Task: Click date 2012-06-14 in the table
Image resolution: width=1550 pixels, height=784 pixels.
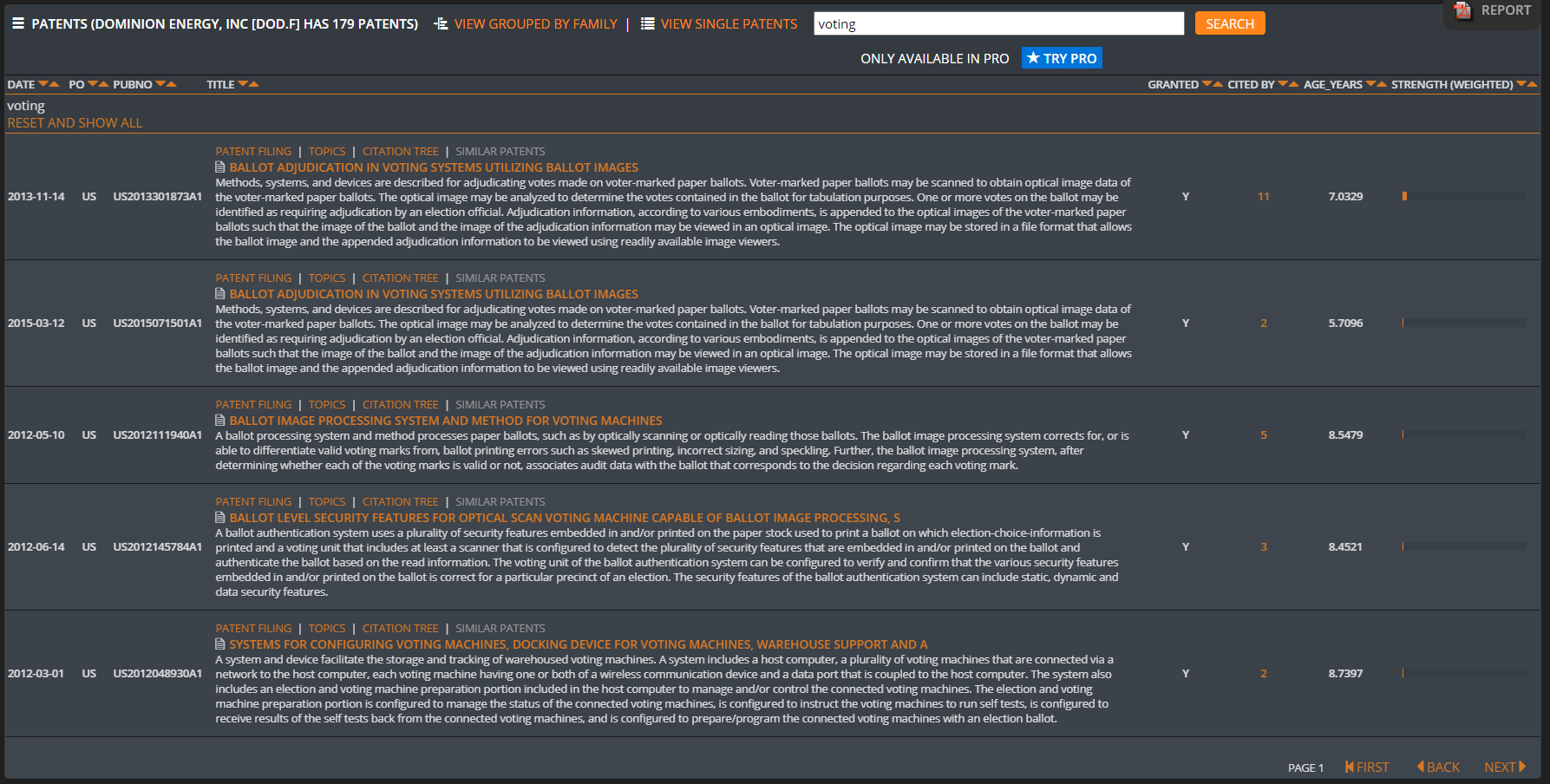Action: pos(36,546)
